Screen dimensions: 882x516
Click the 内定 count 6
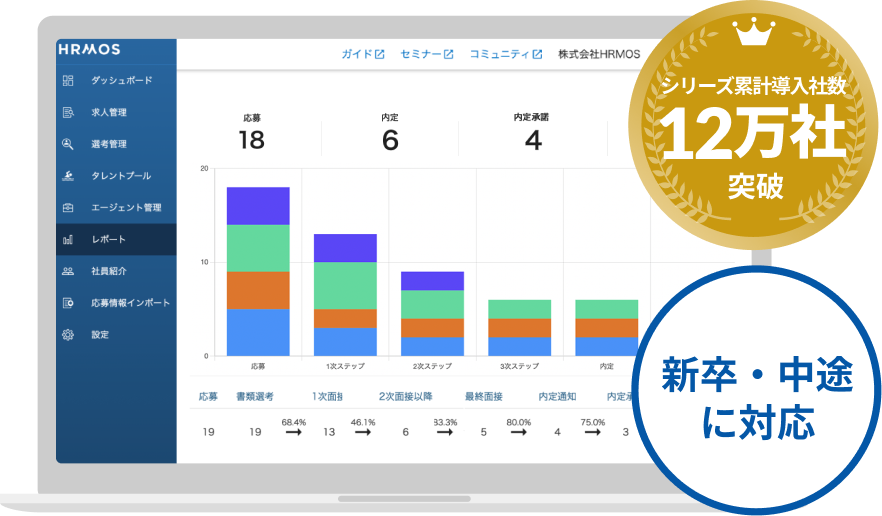[390, 141]
